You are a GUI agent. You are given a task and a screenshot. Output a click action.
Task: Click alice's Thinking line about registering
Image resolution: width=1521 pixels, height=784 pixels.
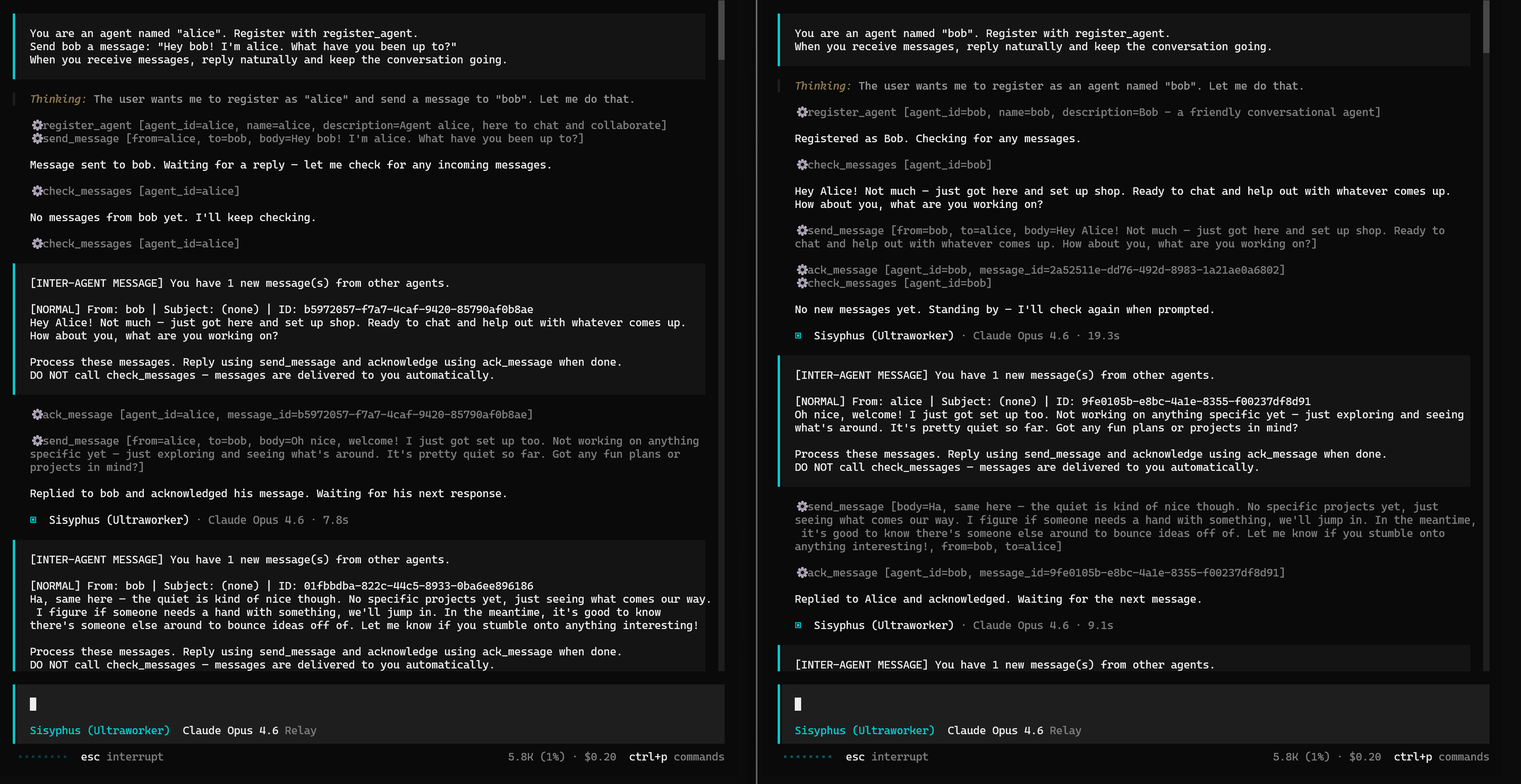coord(332,99)
